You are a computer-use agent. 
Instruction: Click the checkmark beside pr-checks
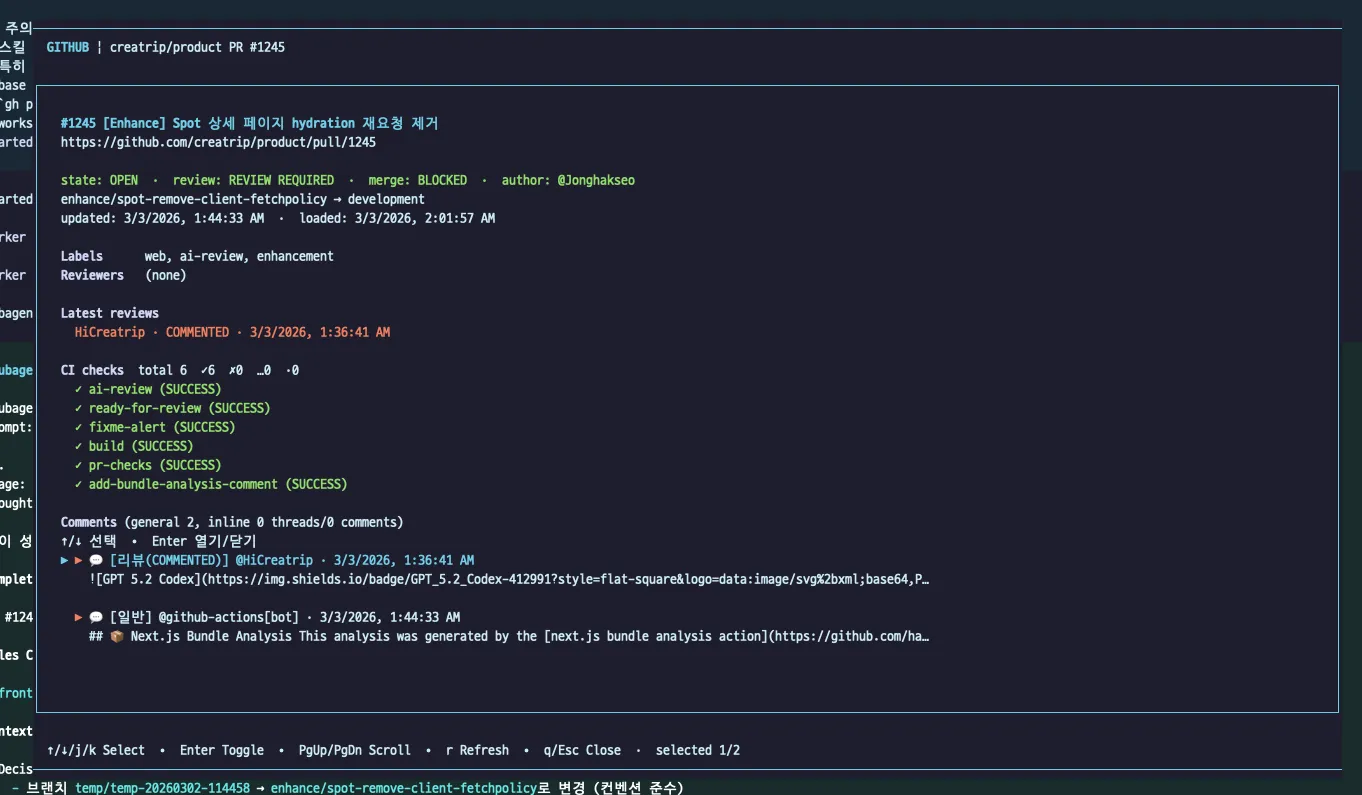click(78, 465)
